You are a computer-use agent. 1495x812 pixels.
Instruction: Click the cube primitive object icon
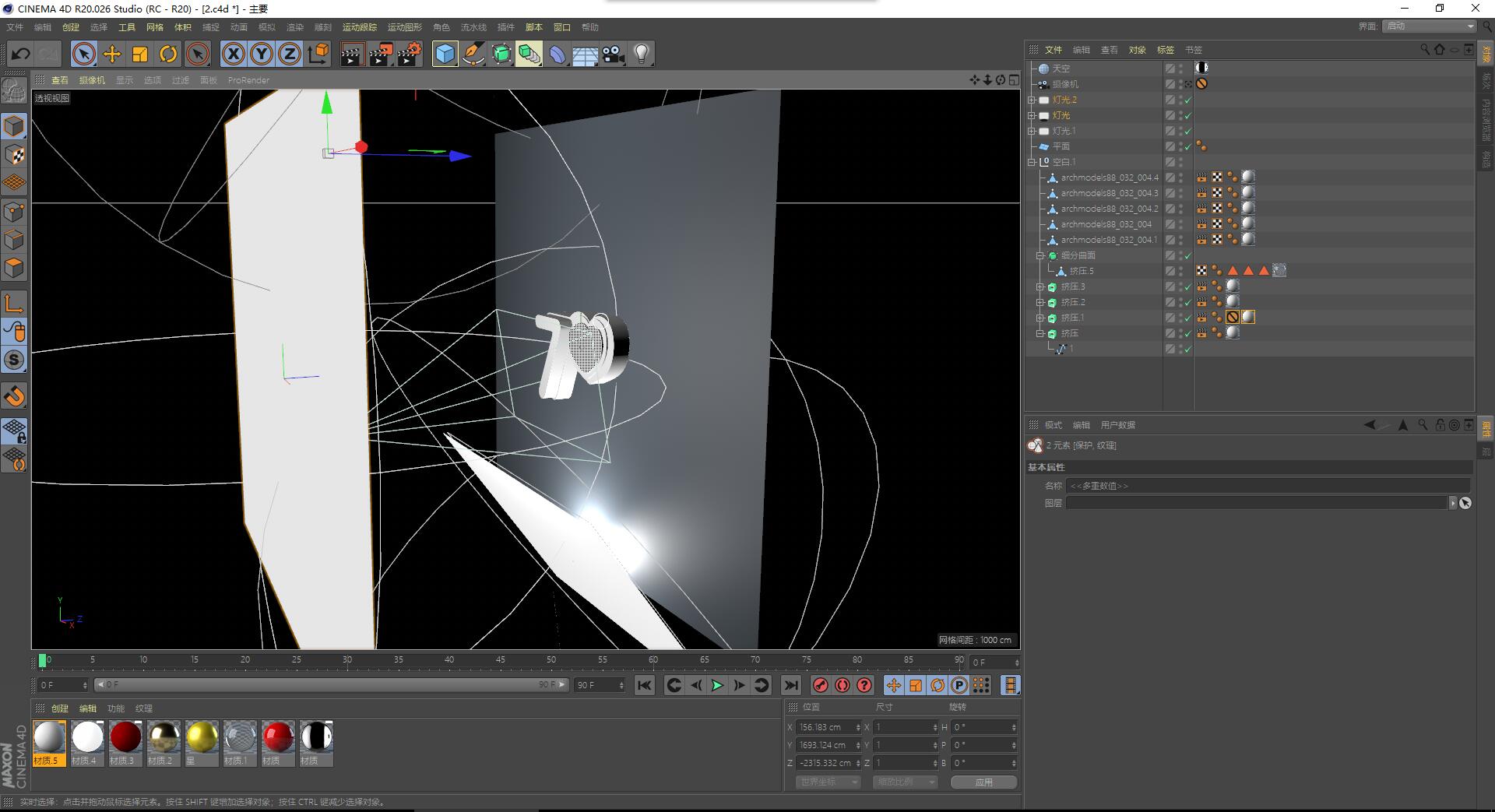pos(445,54)
